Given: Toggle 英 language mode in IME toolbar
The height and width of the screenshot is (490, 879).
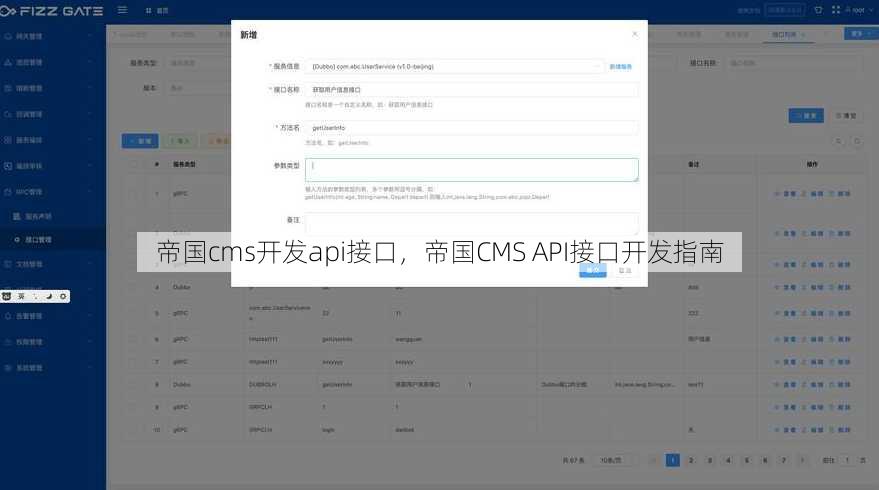Looking at the screenshot, I should coord(21,296).
